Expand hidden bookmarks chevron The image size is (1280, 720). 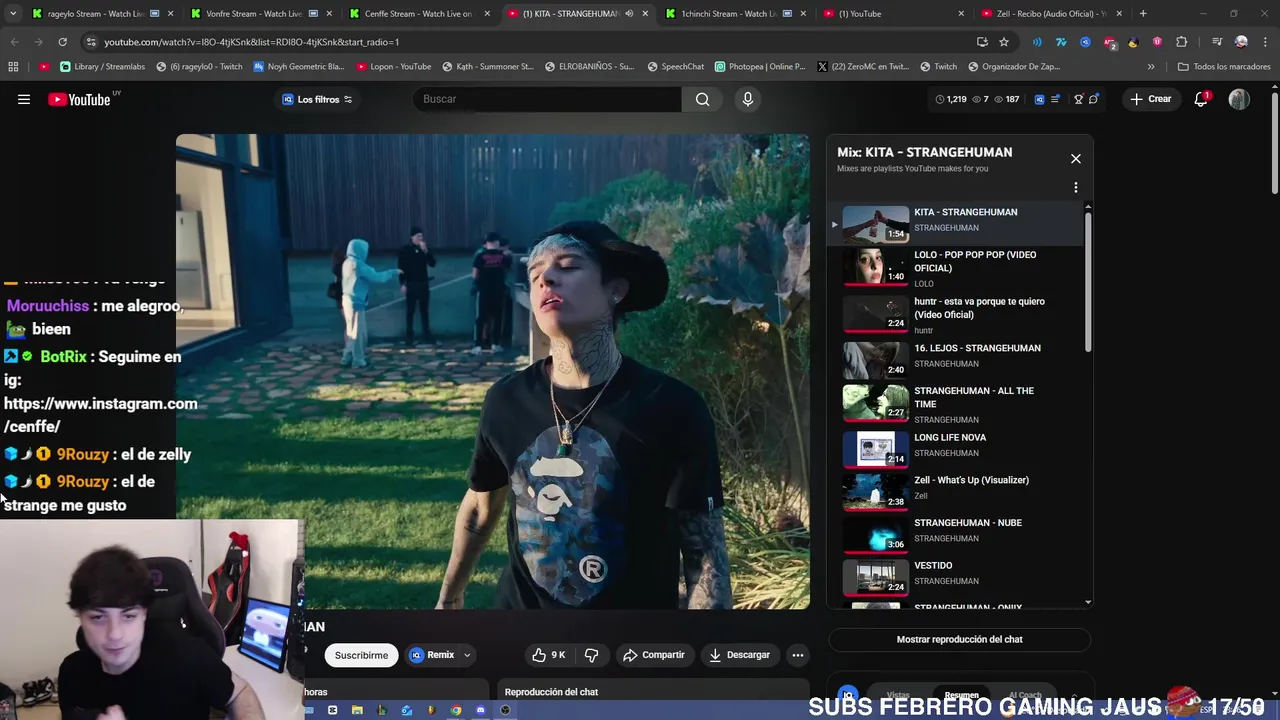(x=1151, y=67)
